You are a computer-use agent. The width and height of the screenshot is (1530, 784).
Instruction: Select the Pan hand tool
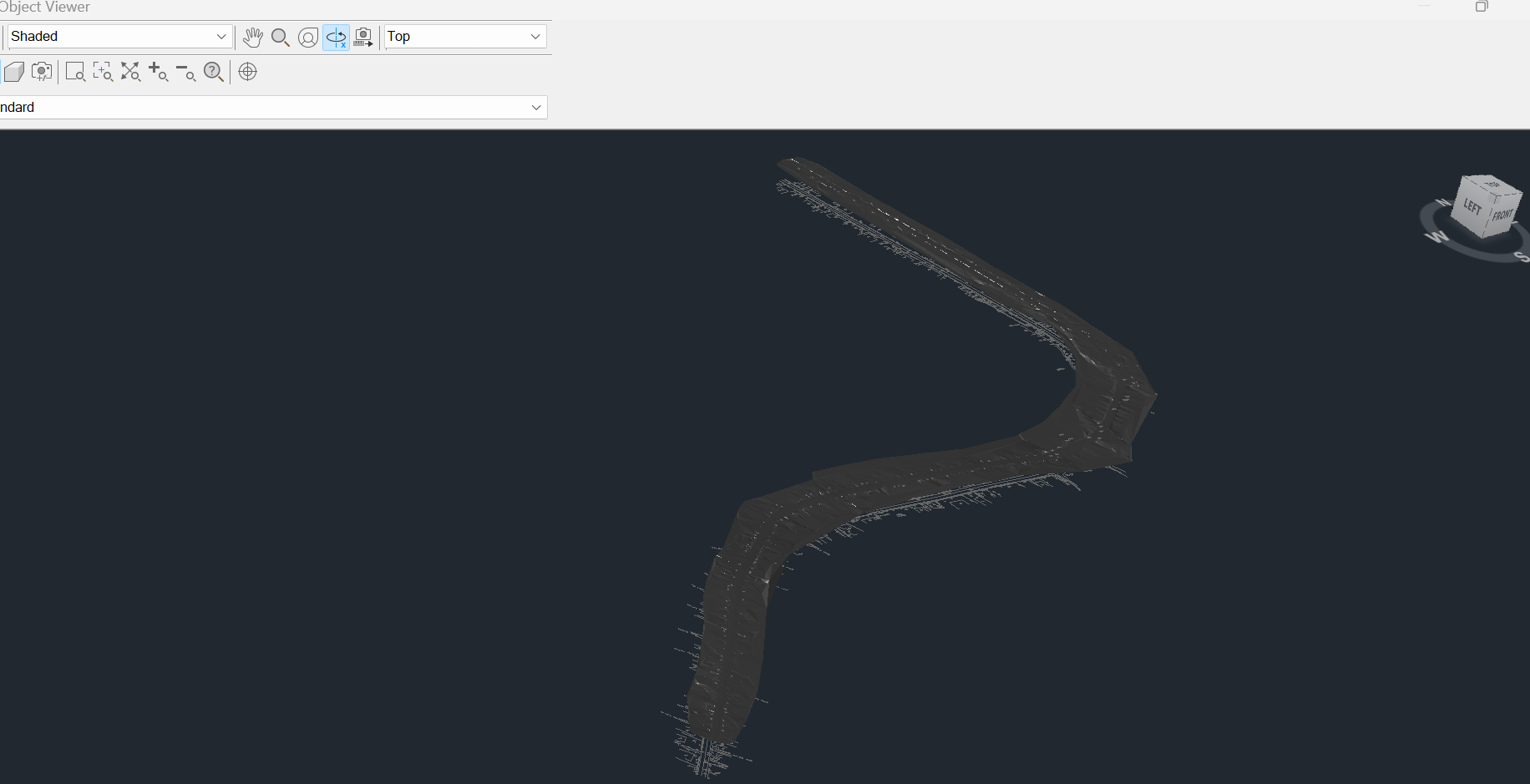coord(253,37)
